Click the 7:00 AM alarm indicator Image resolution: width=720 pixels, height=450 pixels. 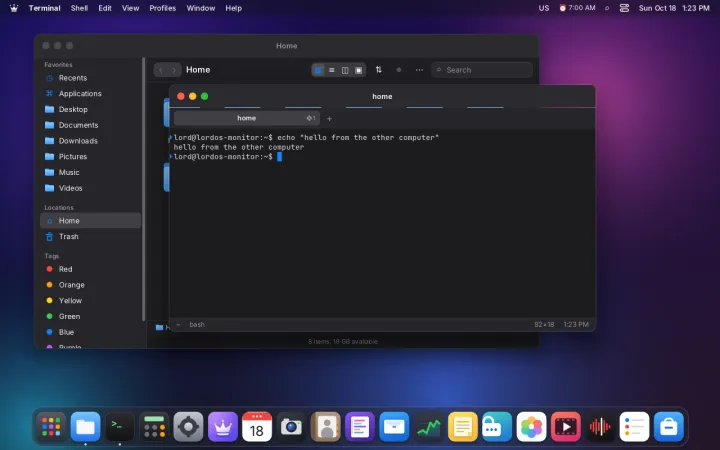pos(577,8)
